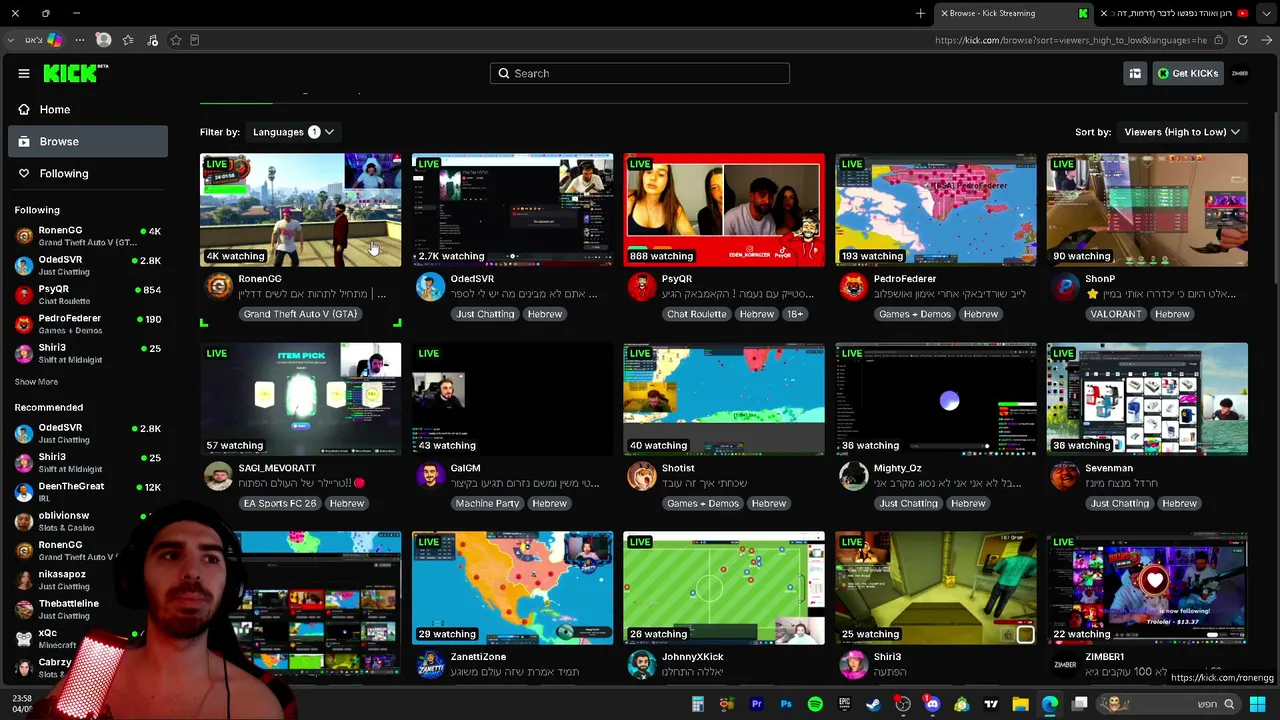Switch to the Browse - Kick Streaming tab
Image resolution: width=1280 pixels, height=720 pixels.
1012,13
